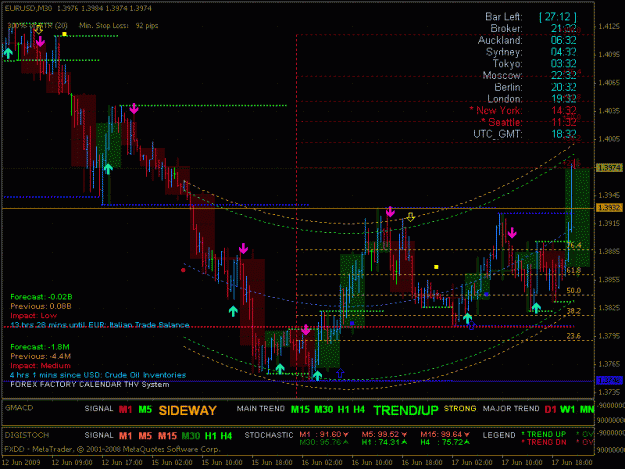Click the cyan up arrow at the chart's far left edge
Screen dimensions: 625x469
(8, 53)
